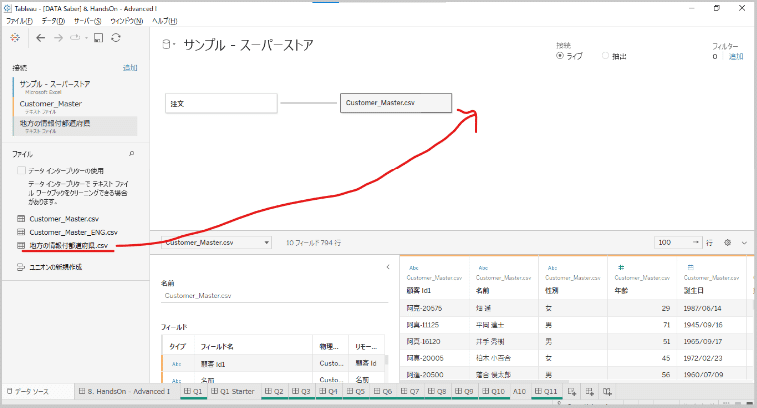Expand the data grid options chevron
The image size is (757, 408).
tap(744, 242)
